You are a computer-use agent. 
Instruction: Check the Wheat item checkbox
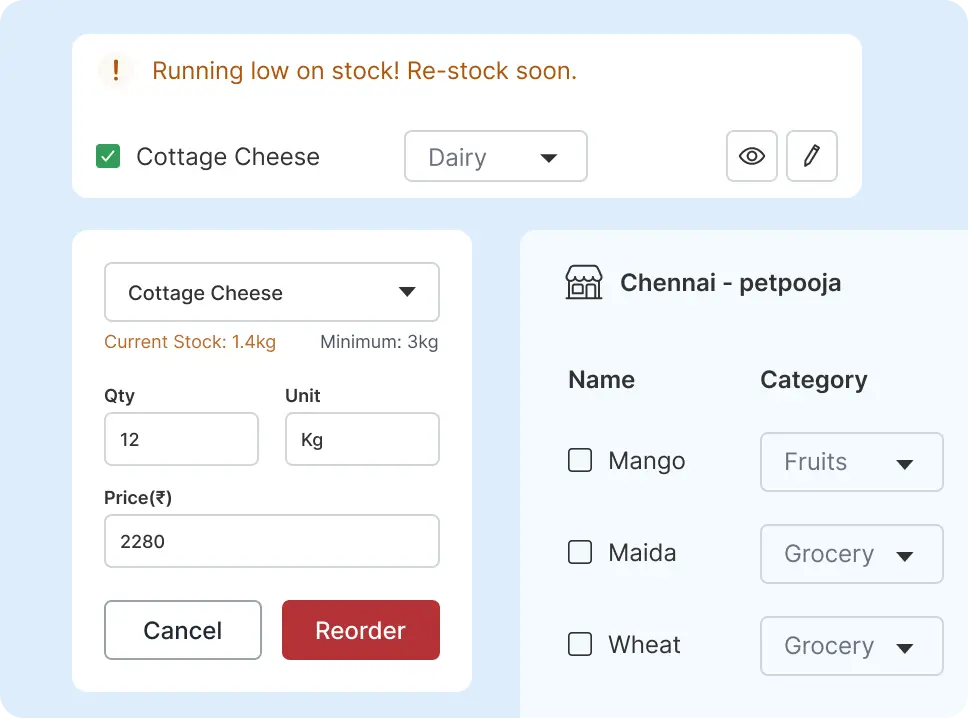click(x=580, y=645)
